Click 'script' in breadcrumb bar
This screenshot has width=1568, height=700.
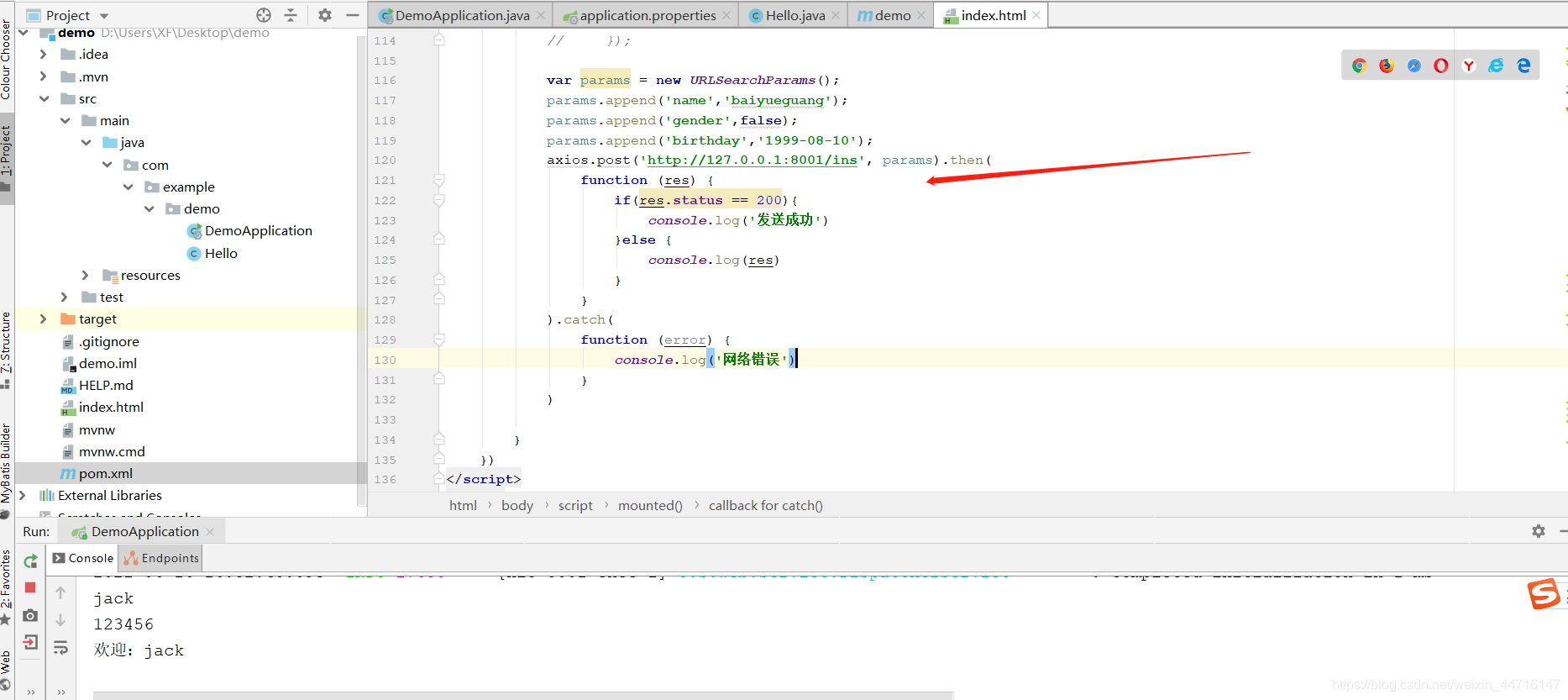(575, 505)
